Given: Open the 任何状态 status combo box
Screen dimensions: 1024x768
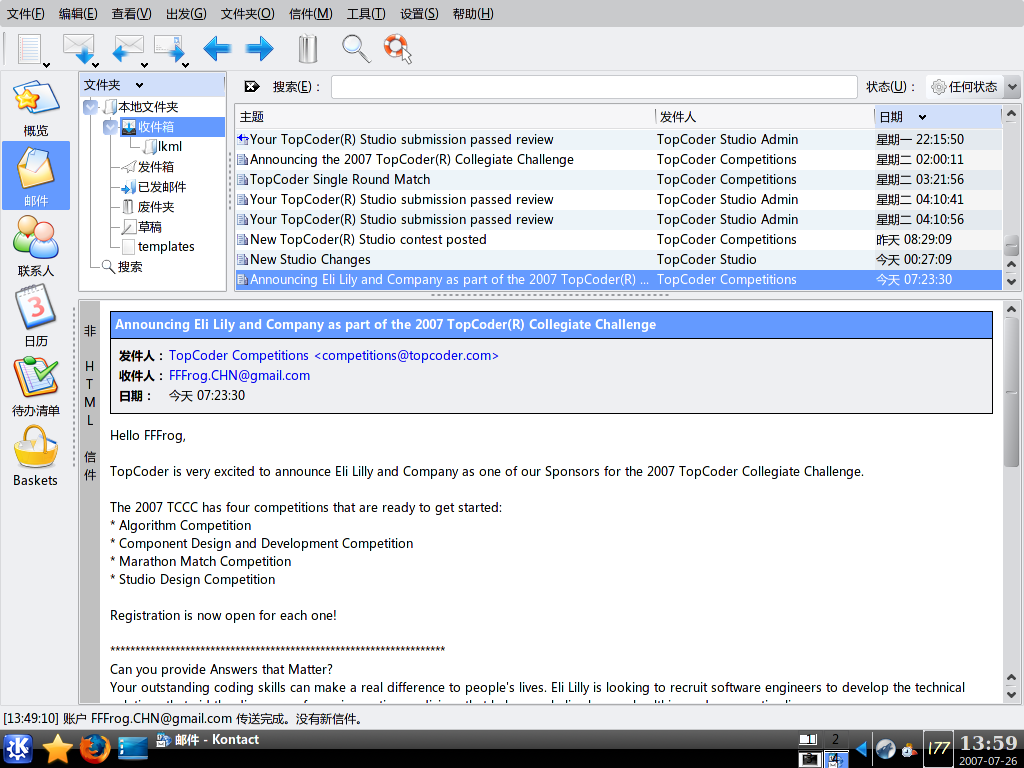Looking at the screenshot, I should coord(972,86).
